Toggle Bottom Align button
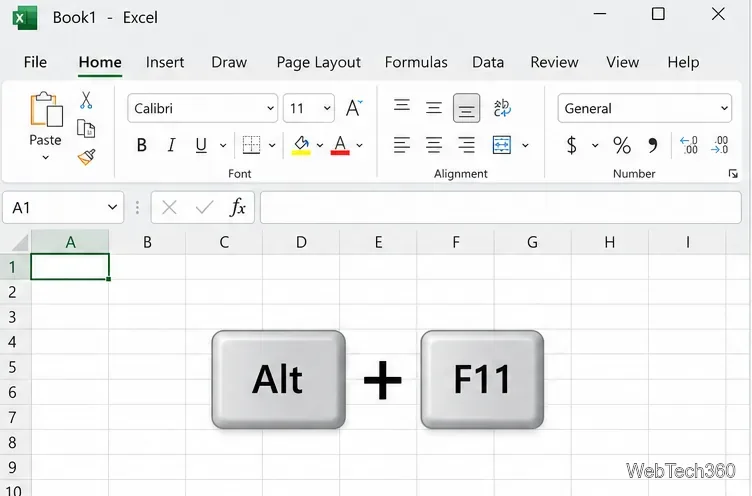 click(x=466, y=108)
